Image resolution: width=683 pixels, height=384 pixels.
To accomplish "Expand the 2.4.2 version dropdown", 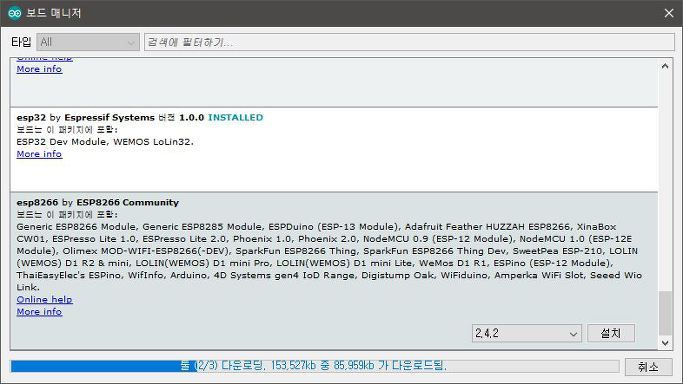I will 527,333.
